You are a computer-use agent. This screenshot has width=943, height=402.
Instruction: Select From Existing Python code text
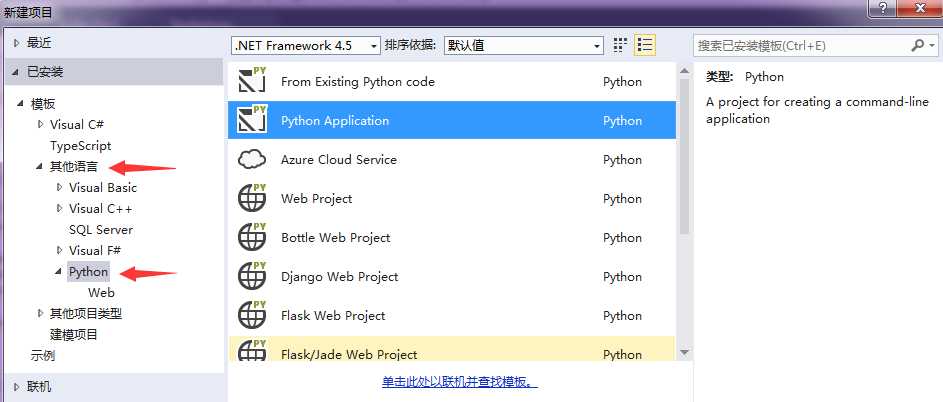pyautogui.click(x=358, y=81)
